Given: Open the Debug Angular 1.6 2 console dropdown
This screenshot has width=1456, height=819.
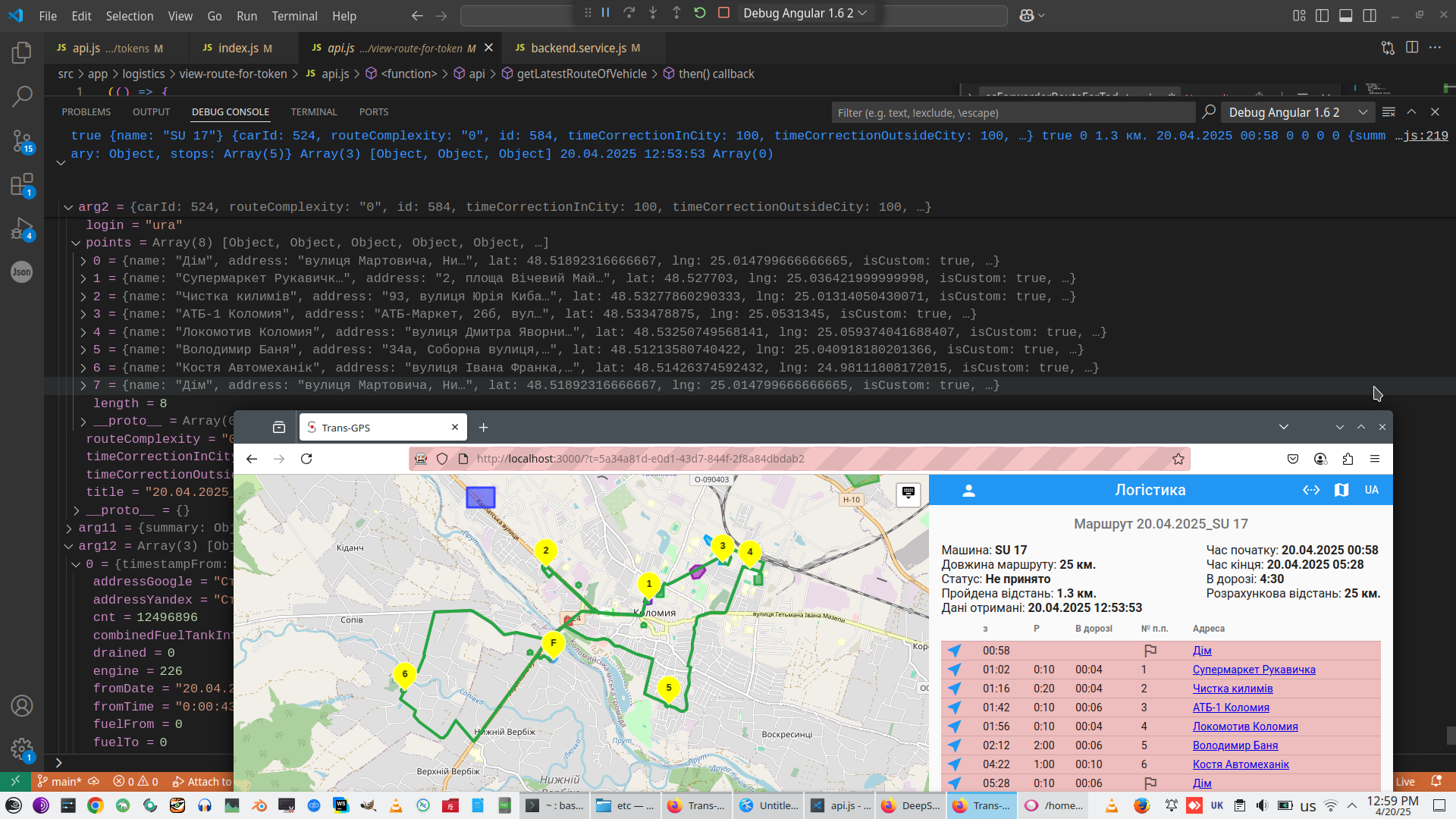Looking at the screenshot, I should (x=1298, y=112).
